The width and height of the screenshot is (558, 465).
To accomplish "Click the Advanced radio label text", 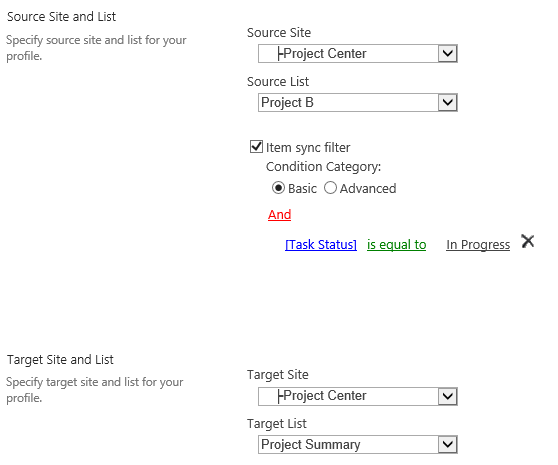I will 368,189.
